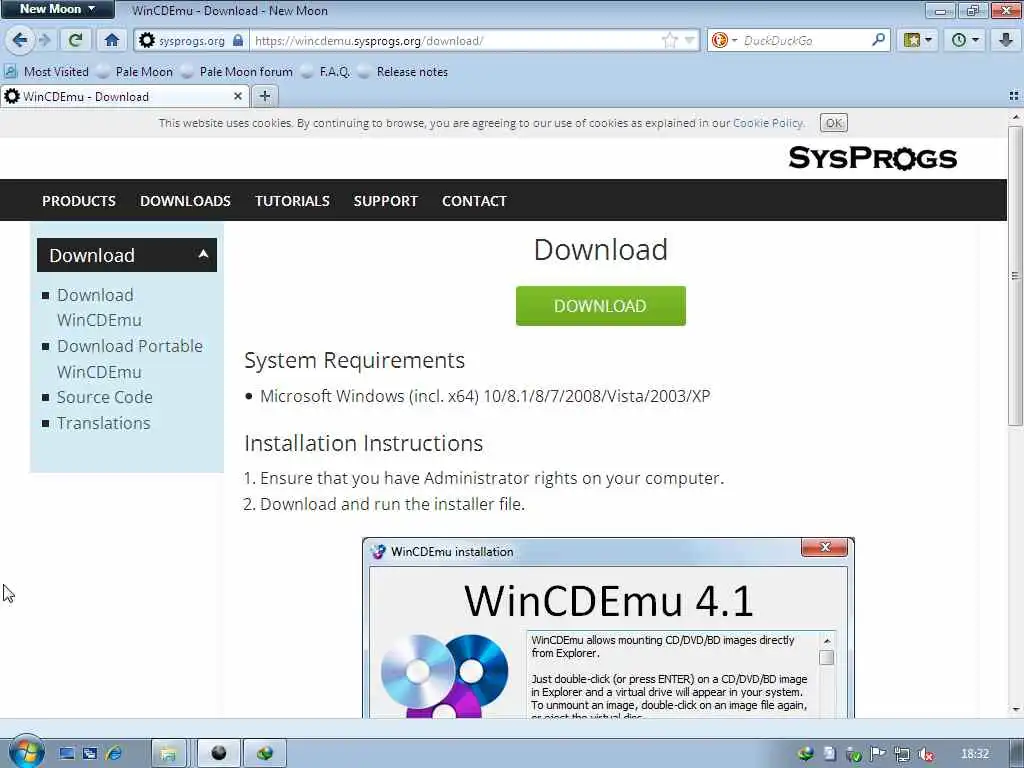The width and height of the screenshot is (1024, 768).
Task: Open the bookmarks toolbar button menu
Action: pos(918,40)
